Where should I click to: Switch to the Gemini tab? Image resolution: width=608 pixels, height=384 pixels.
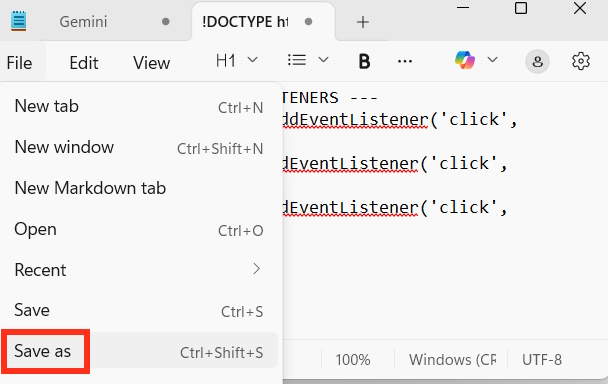83,22
